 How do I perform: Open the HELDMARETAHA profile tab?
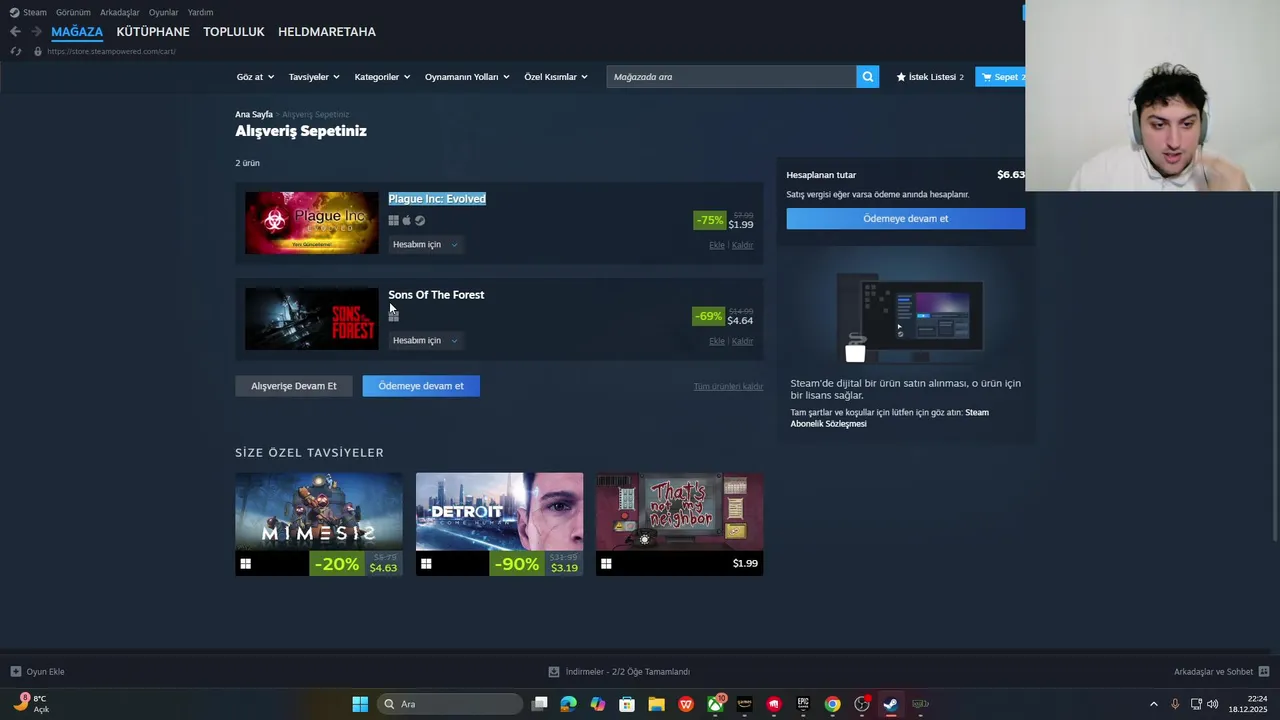click(x=327, y=32)
